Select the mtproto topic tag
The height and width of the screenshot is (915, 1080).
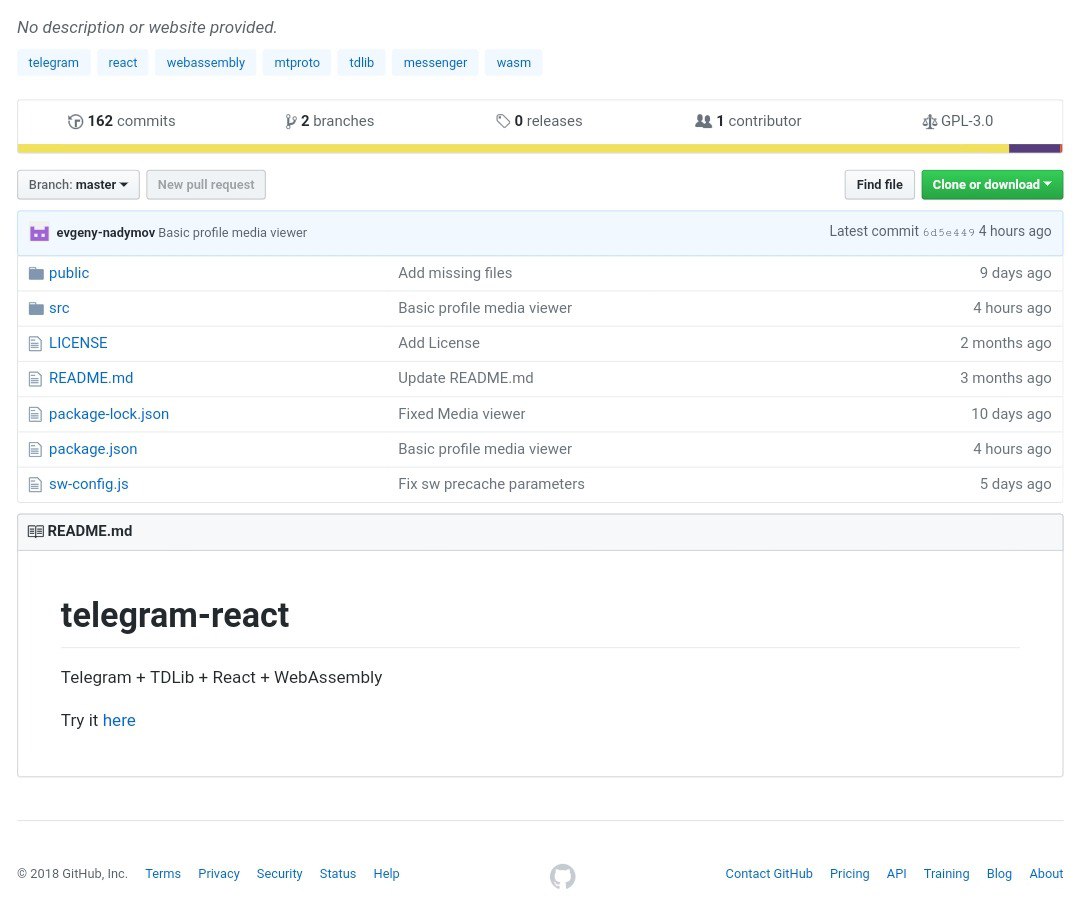point(297,63)
